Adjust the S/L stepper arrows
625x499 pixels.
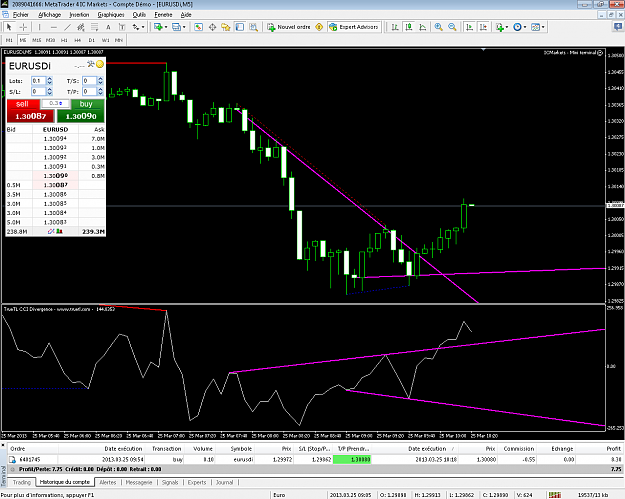click(x=49, y=92)
